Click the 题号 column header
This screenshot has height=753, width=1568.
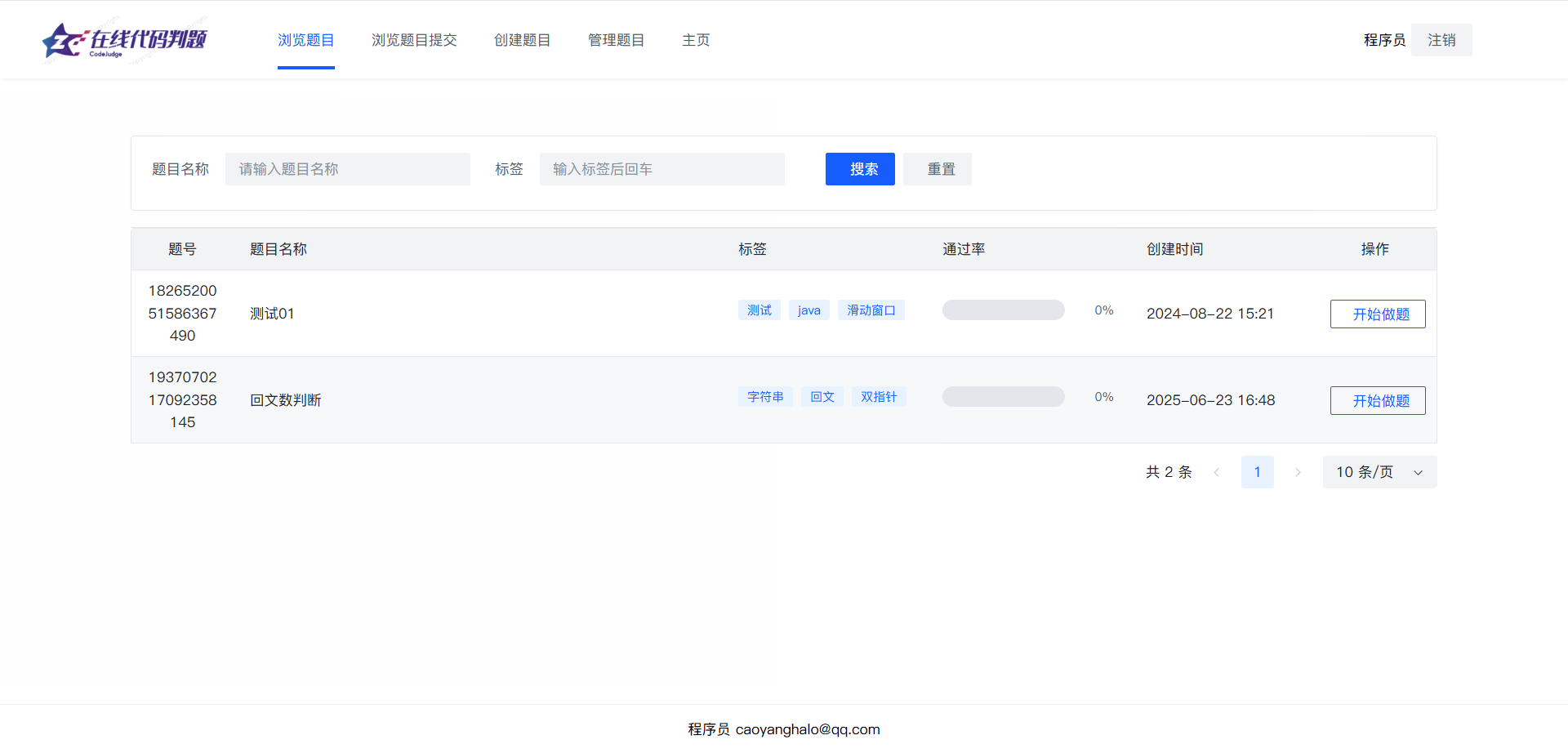pos(182,249)
